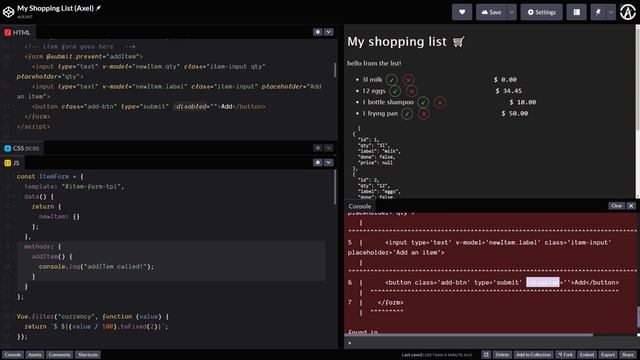This screenshot has width=640, height=360.
Task: Delete the 1 frying pan item
Action: pyautogui.click(x=424, y=113)
